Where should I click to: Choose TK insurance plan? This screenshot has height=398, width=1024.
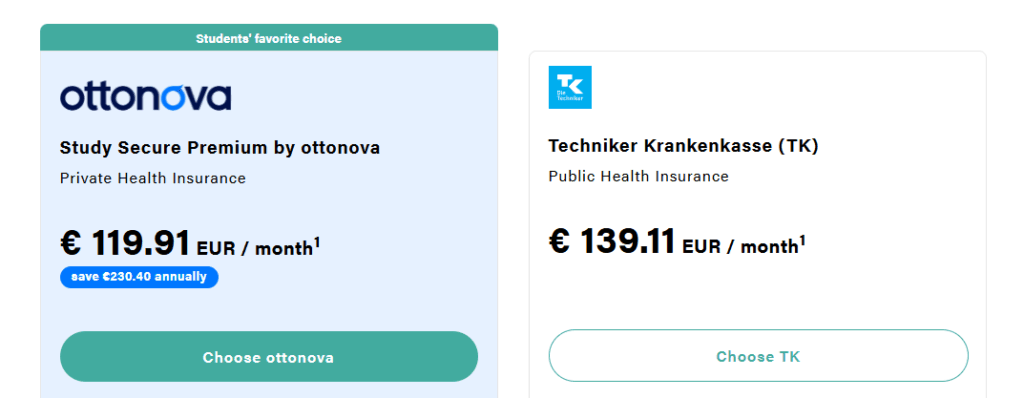tap(758, 356)
